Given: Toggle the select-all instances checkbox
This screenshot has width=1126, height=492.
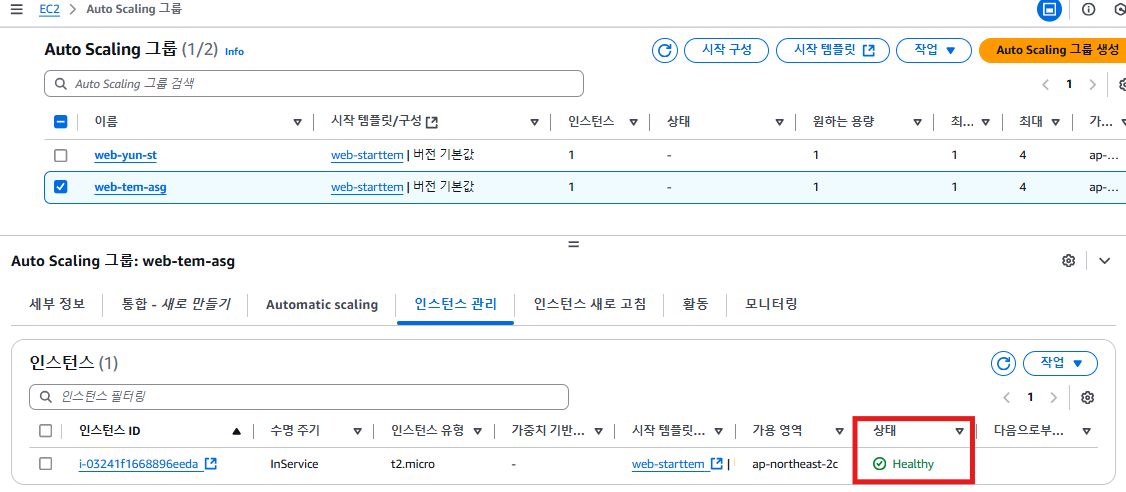Looking at the screenshot, I should [46, 431].
